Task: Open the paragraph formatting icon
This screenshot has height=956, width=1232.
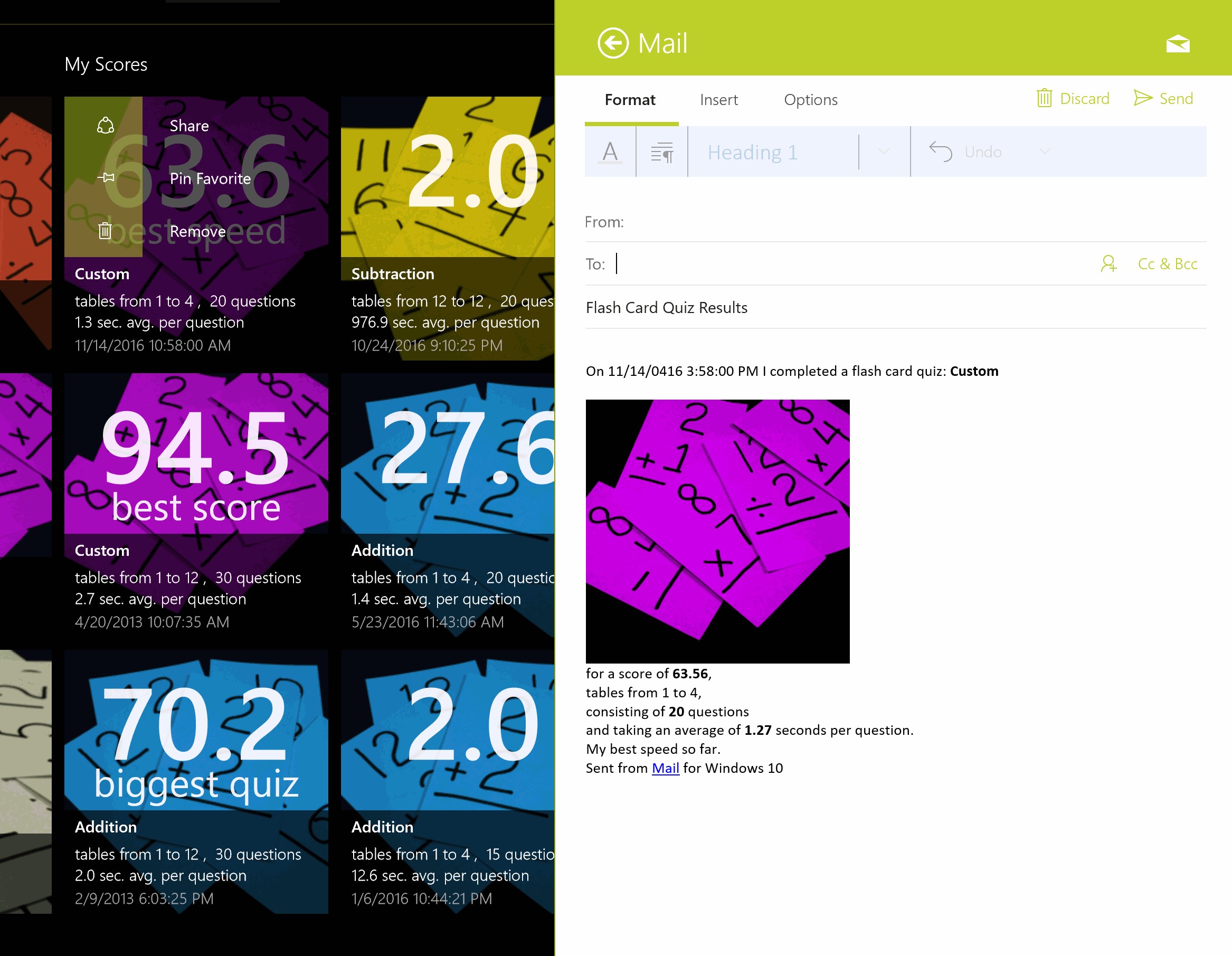Action: click(x=662, y=152)
